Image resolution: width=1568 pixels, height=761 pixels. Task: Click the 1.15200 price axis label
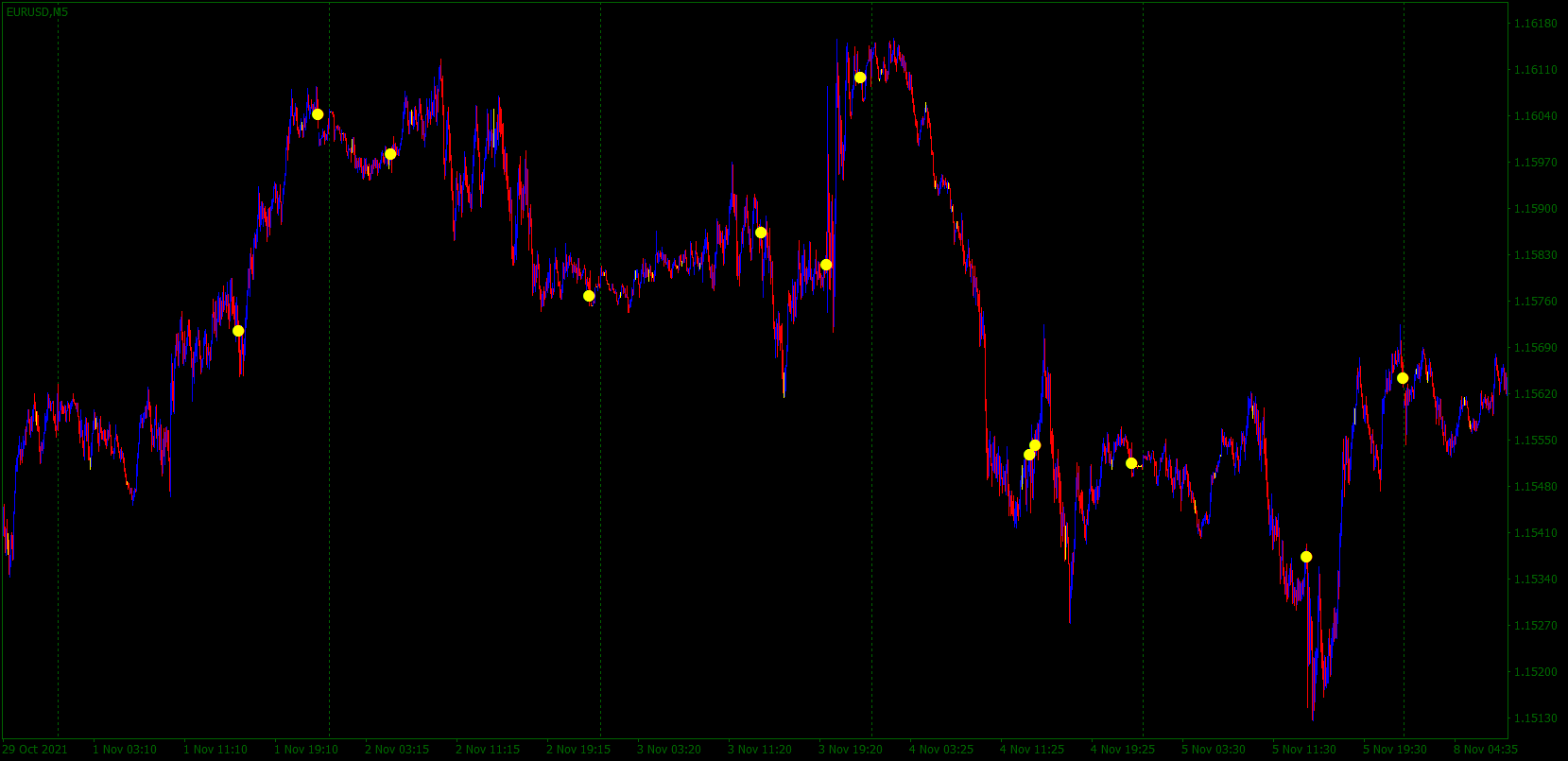point(1536,672)
